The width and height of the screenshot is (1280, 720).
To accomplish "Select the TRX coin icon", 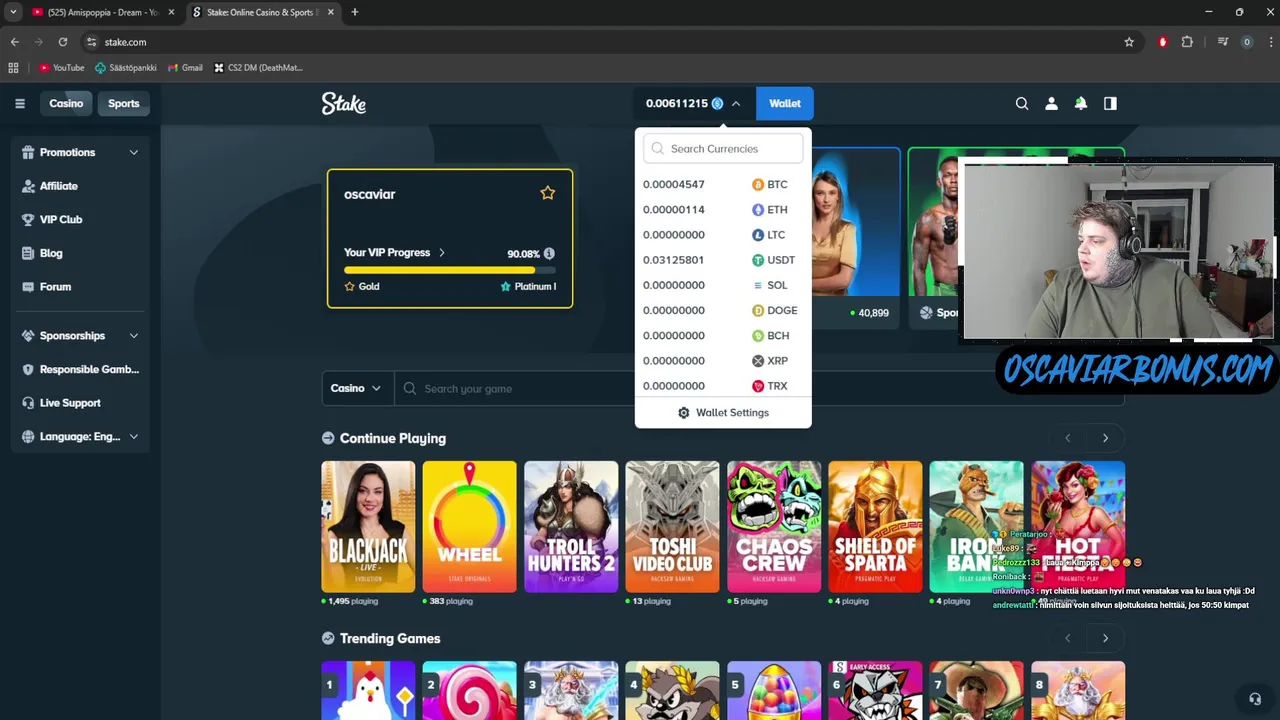I will pos(758,386).
